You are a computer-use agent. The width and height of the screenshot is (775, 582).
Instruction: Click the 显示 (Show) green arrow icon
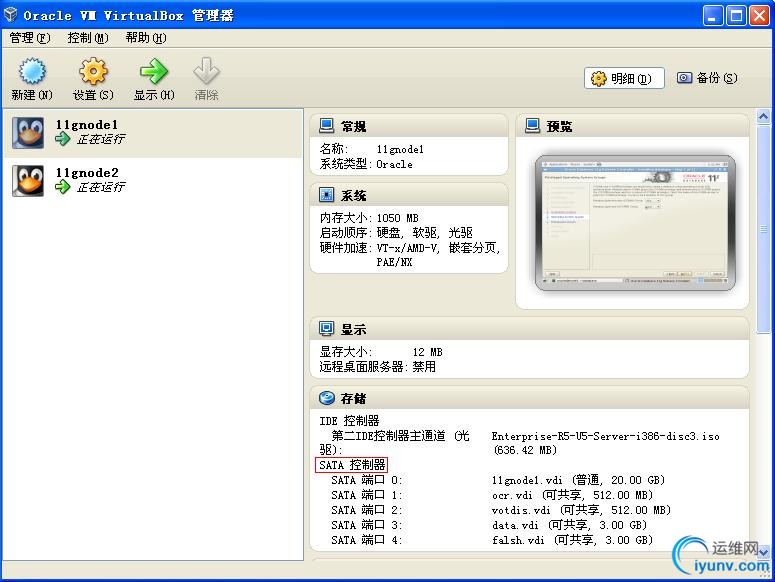point(154,71)
